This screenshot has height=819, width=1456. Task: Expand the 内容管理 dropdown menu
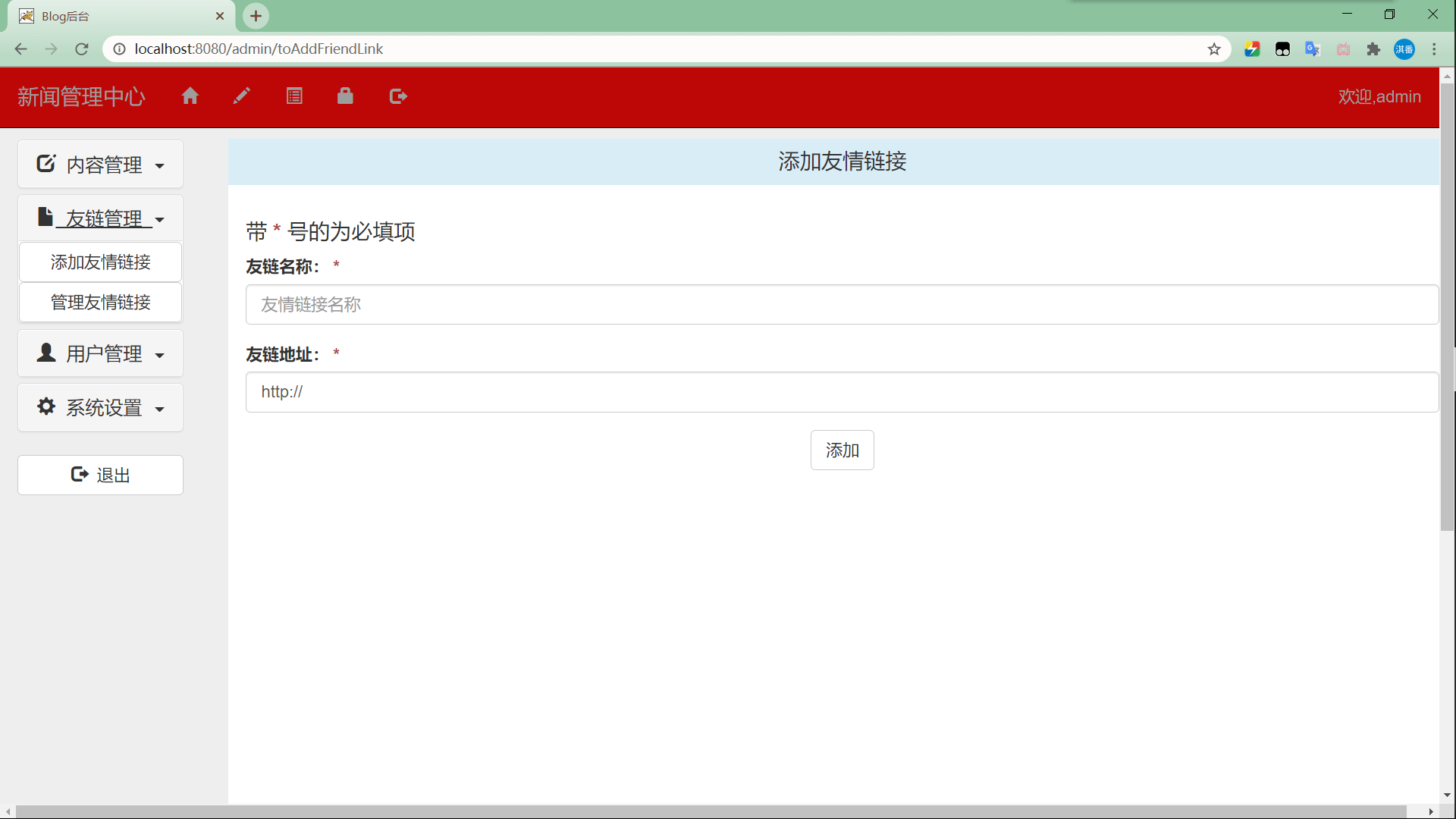(x=100, y=165)
